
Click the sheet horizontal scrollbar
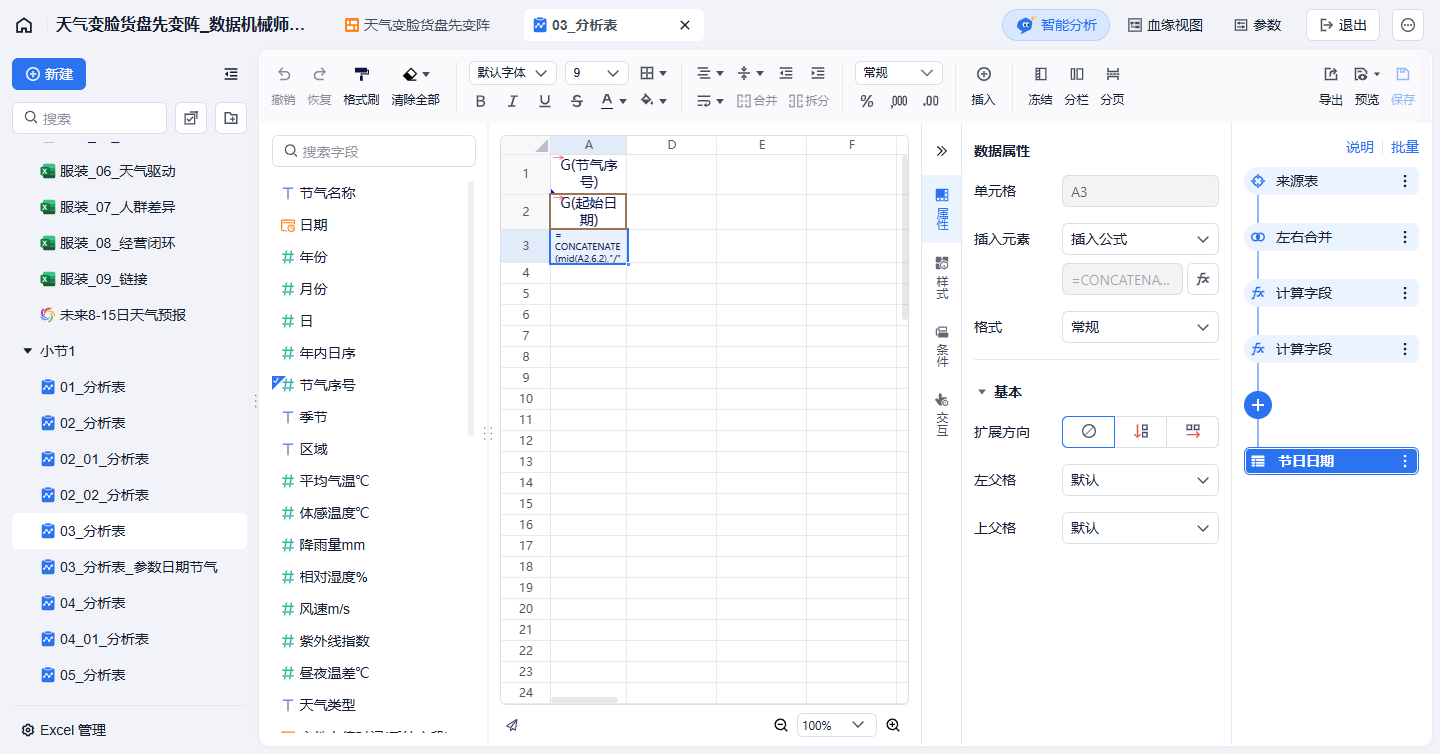click(584, 700)
